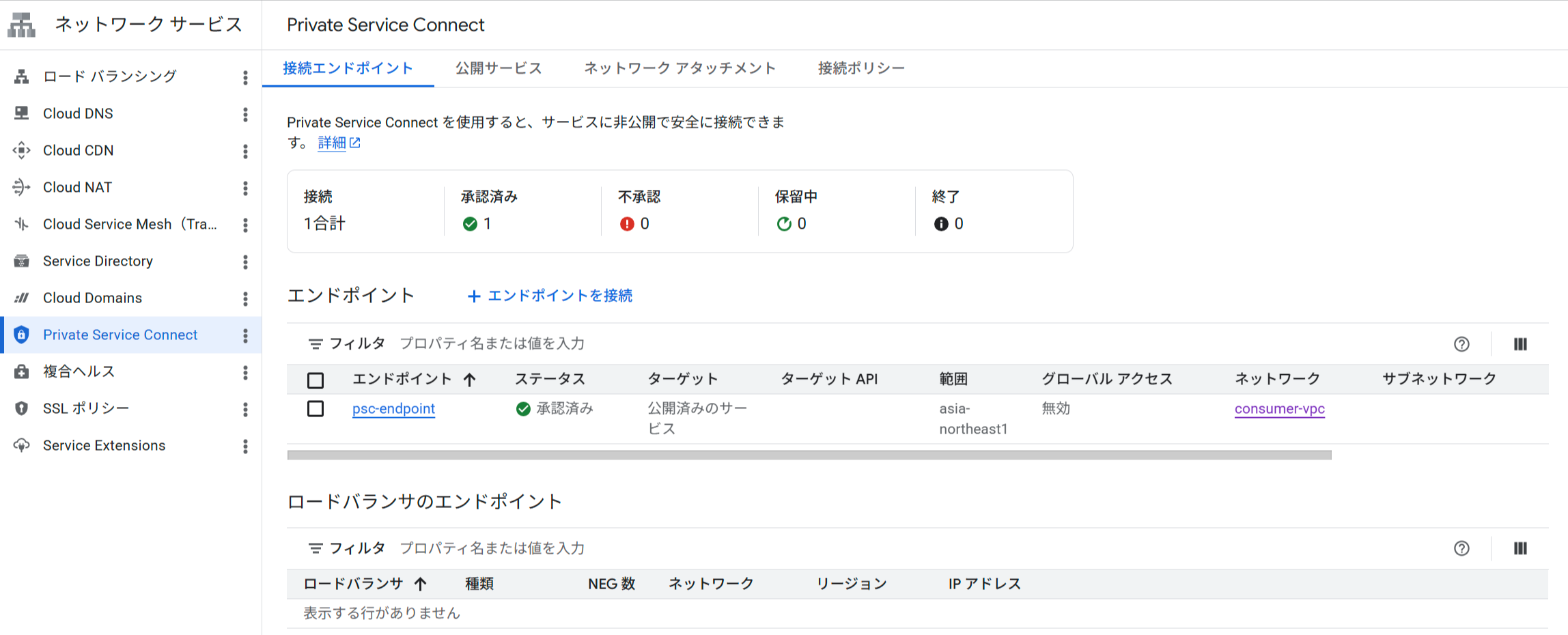
Task: Click the Cloud CDN sidebar icon
Action: click(22, 150)
